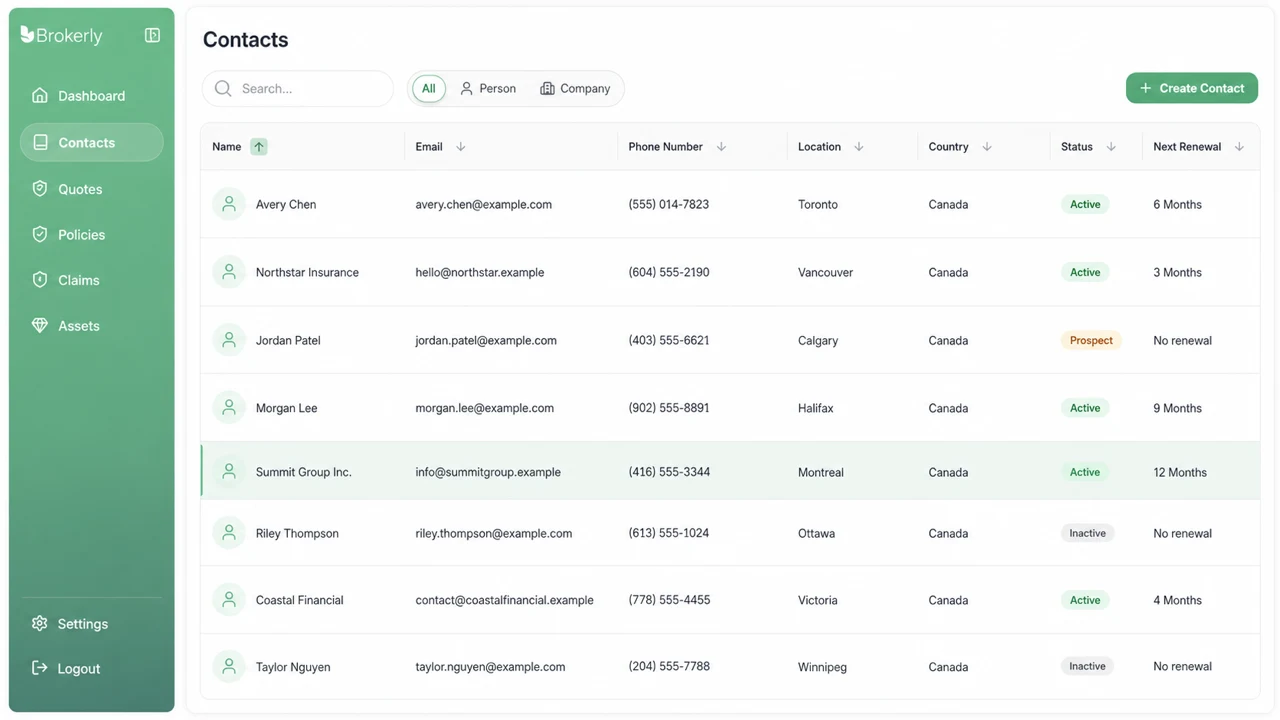Open Settings from sidebar
This screenshot has height=720, width=1280.
pos(91,624)
